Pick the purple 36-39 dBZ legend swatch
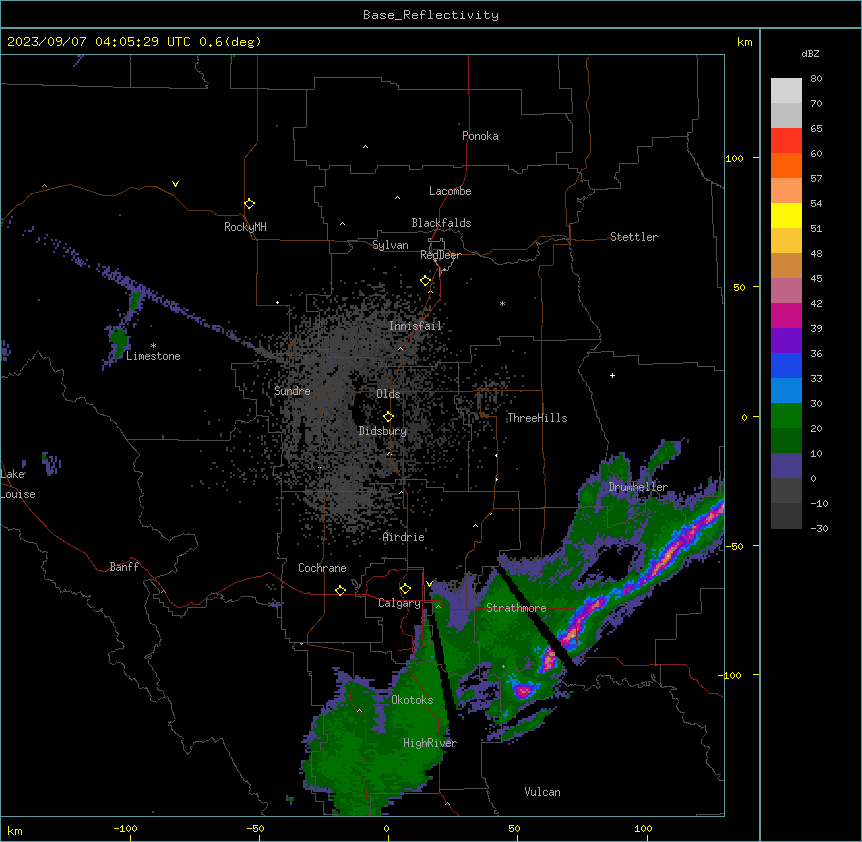Viewport: 862px width, 842px height. pos(786,340)
